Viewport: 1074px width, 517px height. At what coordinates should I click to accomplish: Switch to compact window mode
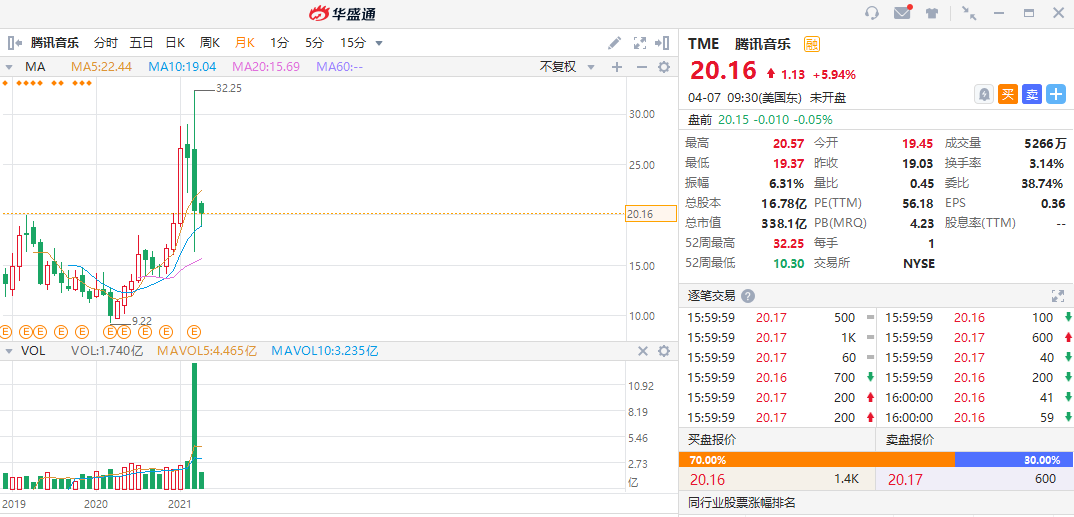click(969, 13)
